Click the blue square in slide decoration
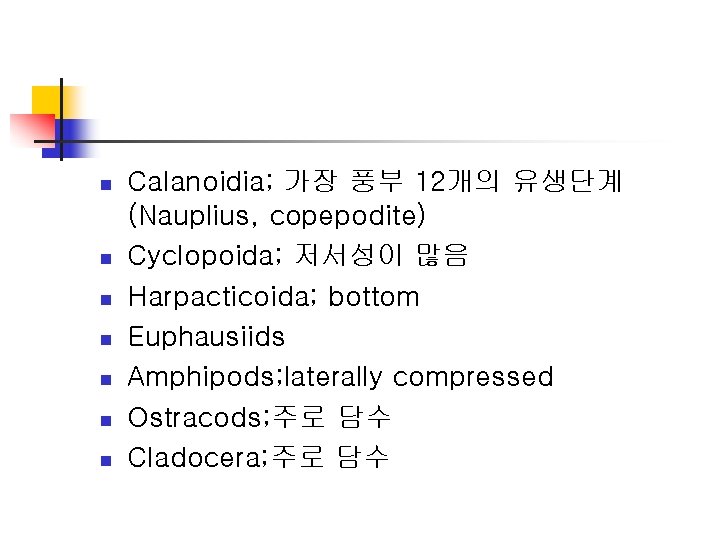Viewport: 720px width, 540px height. 69,139
